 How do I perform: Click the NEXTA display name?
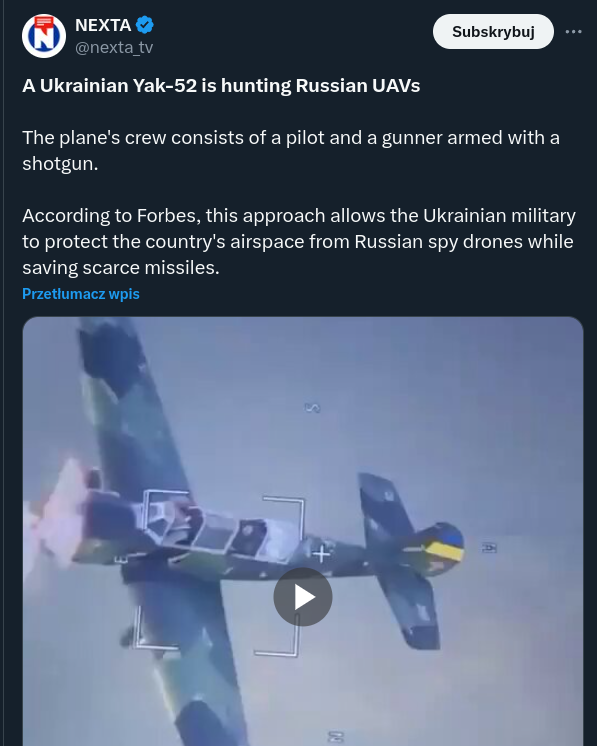[x=103, y=25]
